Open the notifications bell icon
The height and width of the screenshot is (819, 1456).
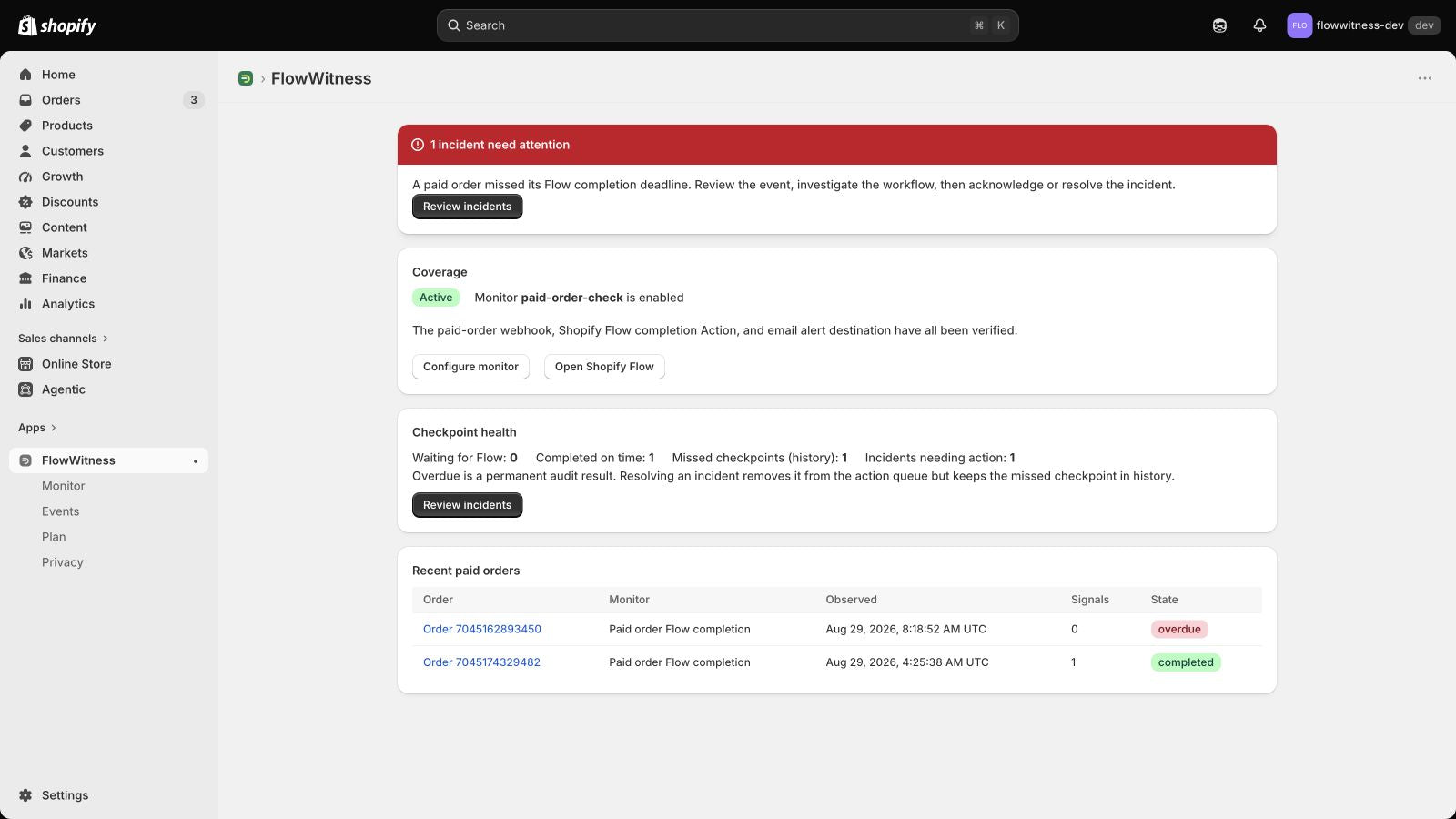pyautogui.click(x=1259, y=25)
